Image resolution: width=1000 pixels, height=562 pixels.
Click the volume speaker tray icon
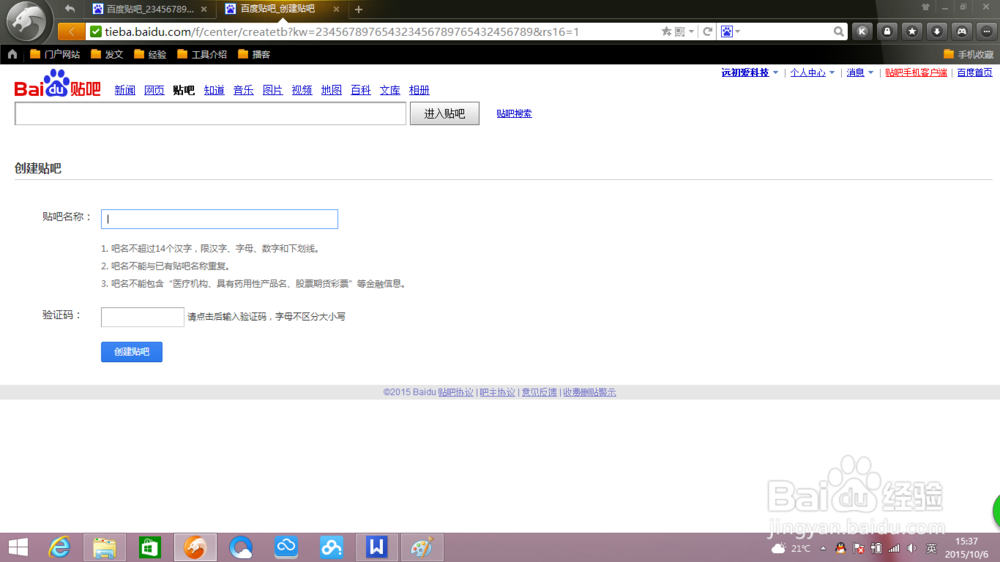pos(912,548)
